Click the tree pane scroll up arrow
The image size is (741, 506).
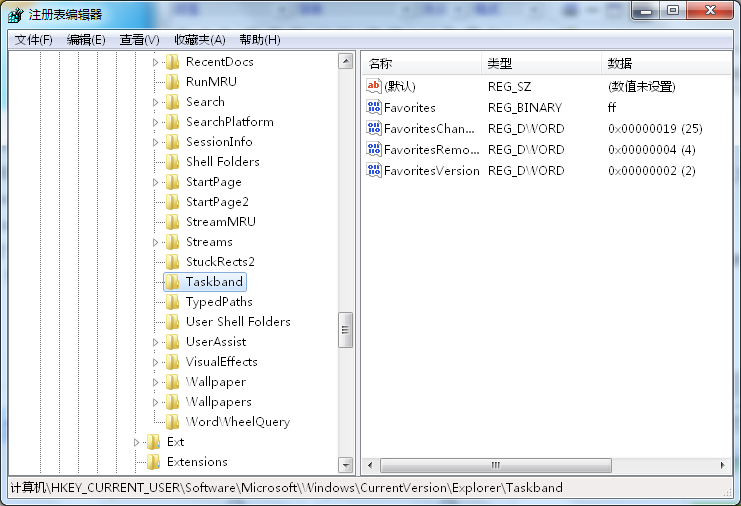tap(346, 61)
